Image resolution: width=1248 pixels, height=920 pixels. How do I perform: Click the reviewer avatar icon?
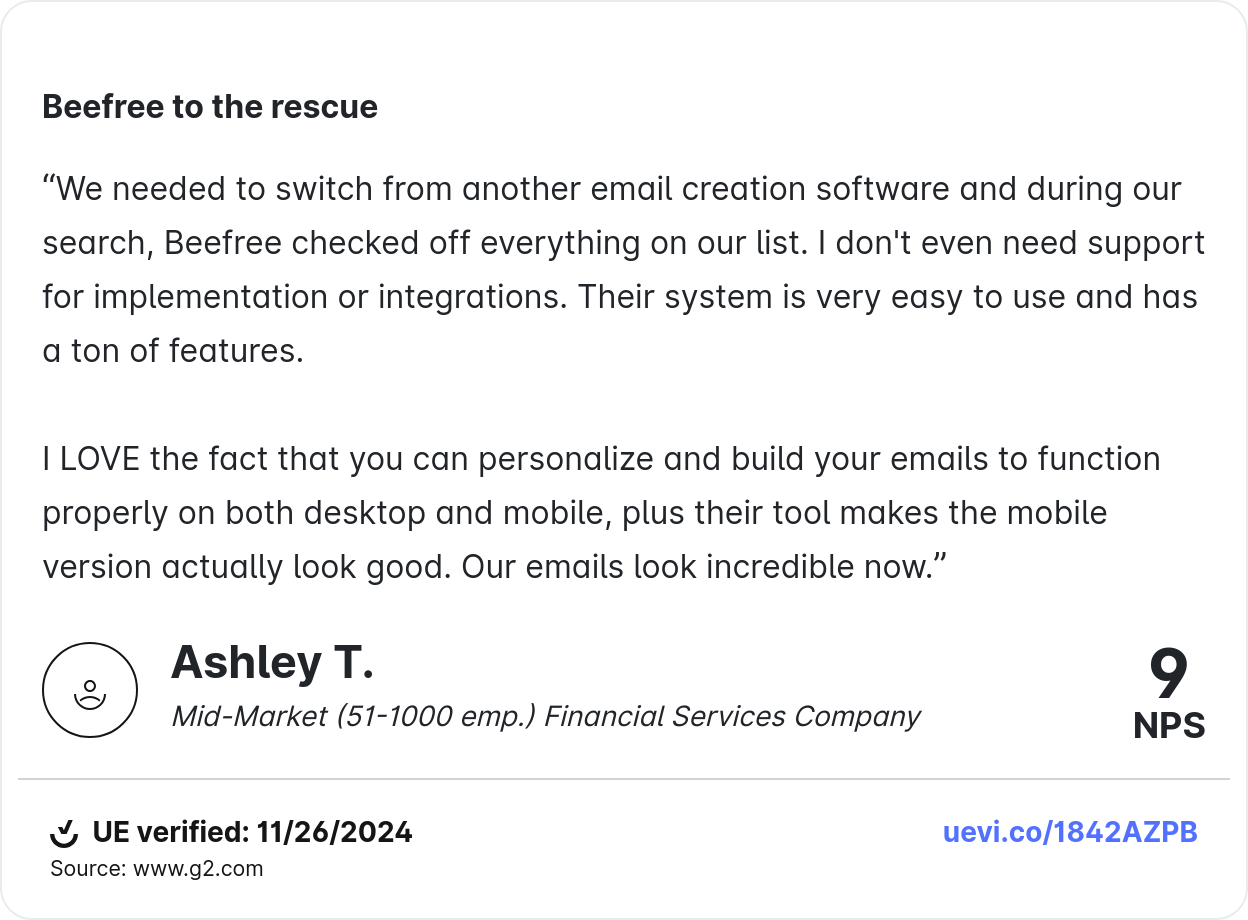coord(90,690)
